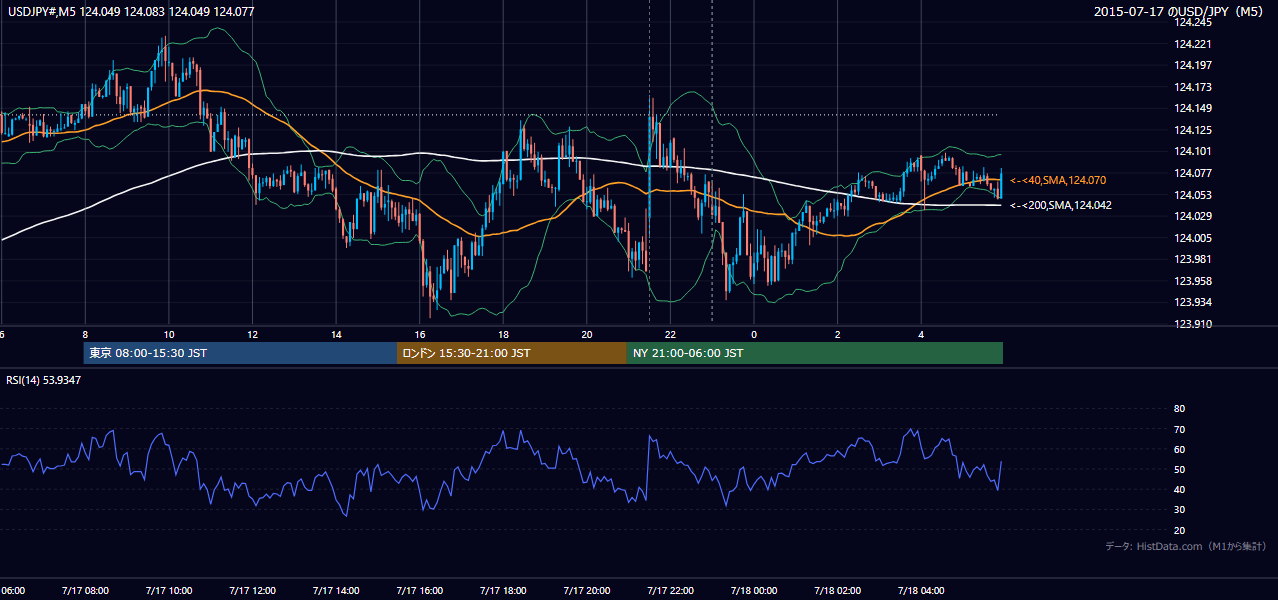Click the 7/17 20:00 time axis label
The width and height of the screenshot is (1278, 600).
pyautogui.click(x=587, y=591)
